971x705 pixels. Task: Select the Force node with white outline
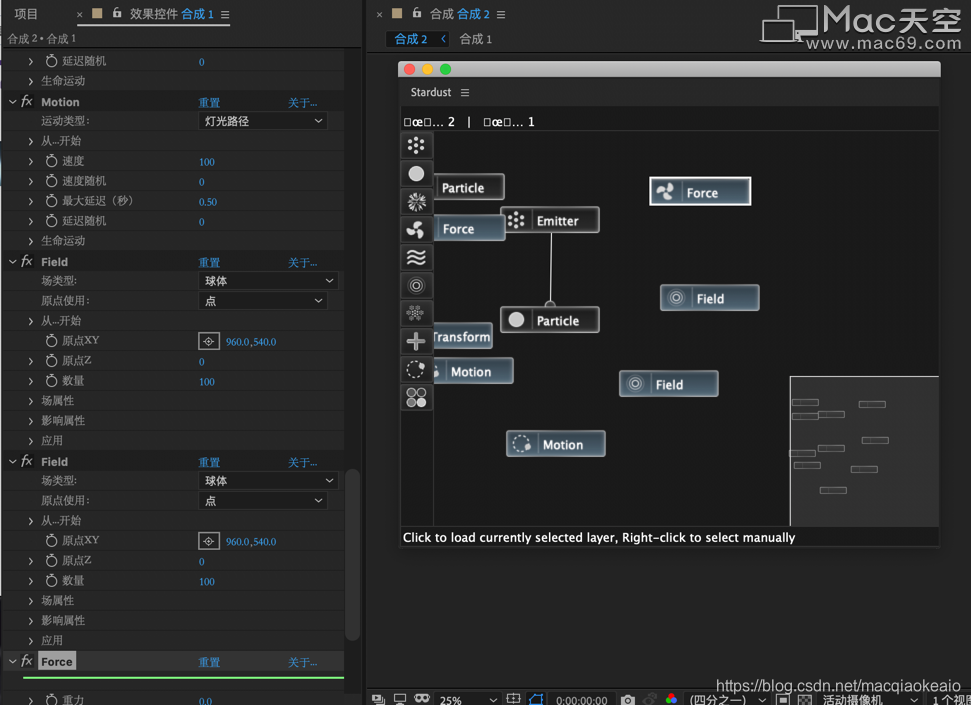click(x=700, y=191)
